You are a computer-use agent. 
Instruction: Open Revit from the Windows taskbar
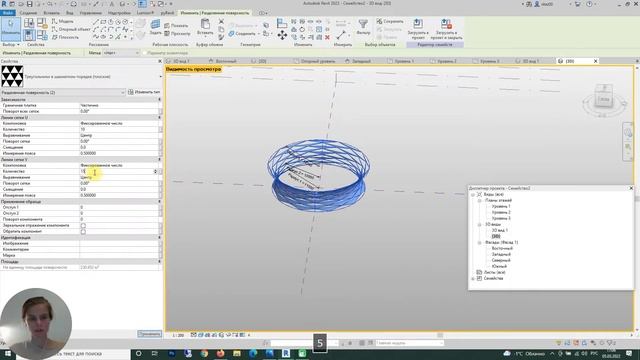[286, 353]
